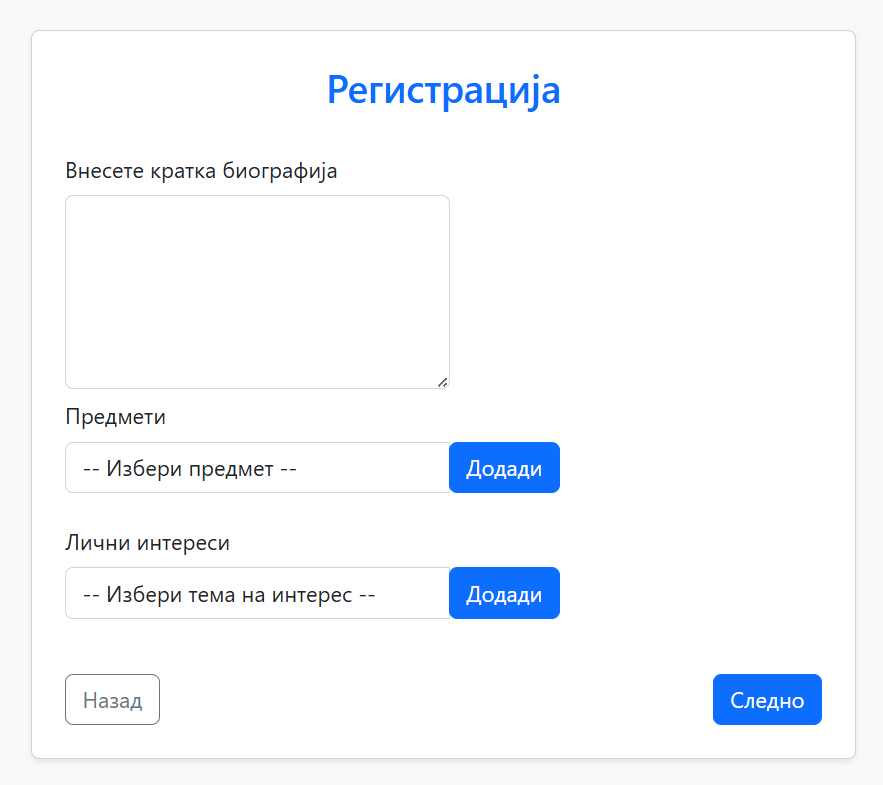Click the 'Внесете кратка биографија' label
883x785 pixels.
pyautogui.click(x=201, y=171)
